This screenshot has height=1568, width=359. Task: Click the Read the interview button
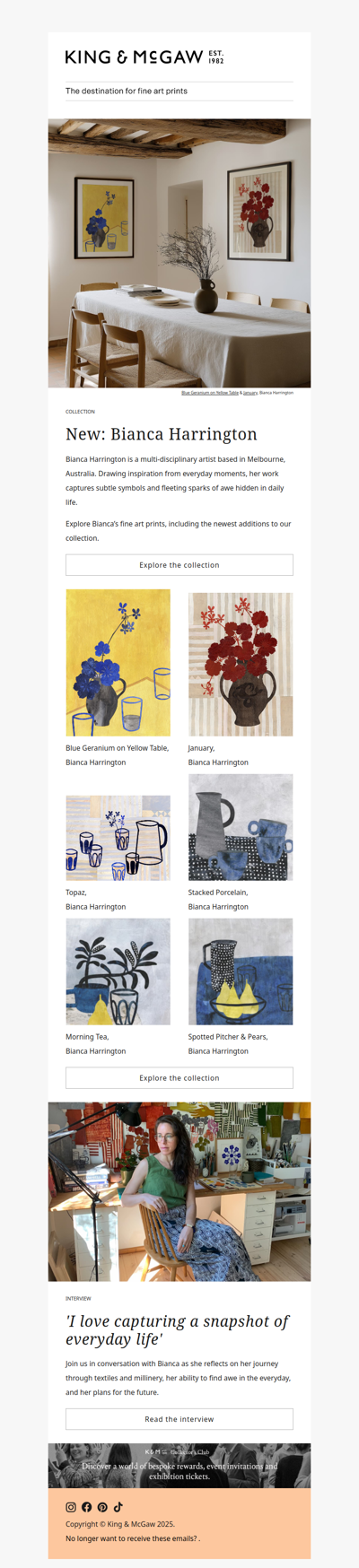point(179,1419)
